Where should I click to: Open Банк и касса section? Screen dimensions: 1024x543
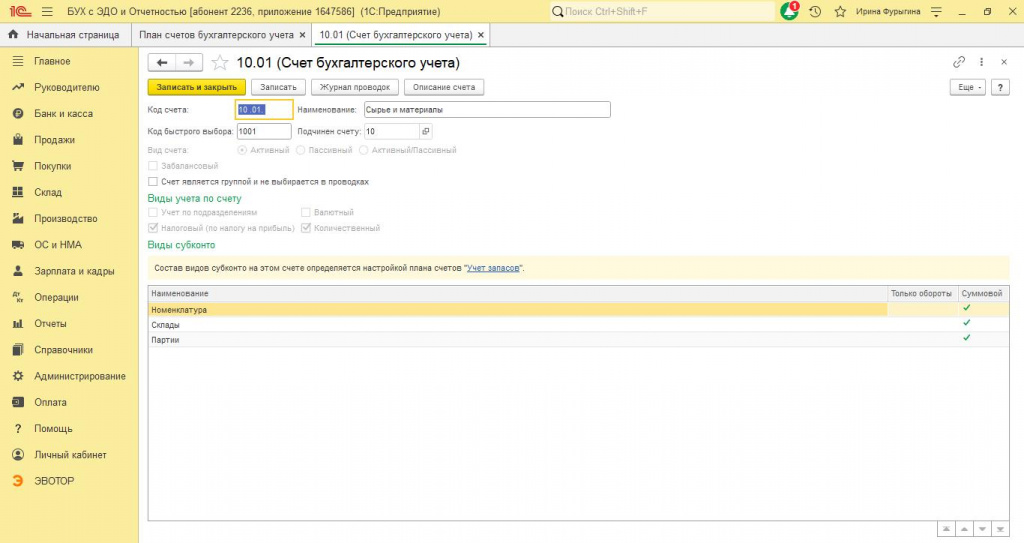coord(63,114)
